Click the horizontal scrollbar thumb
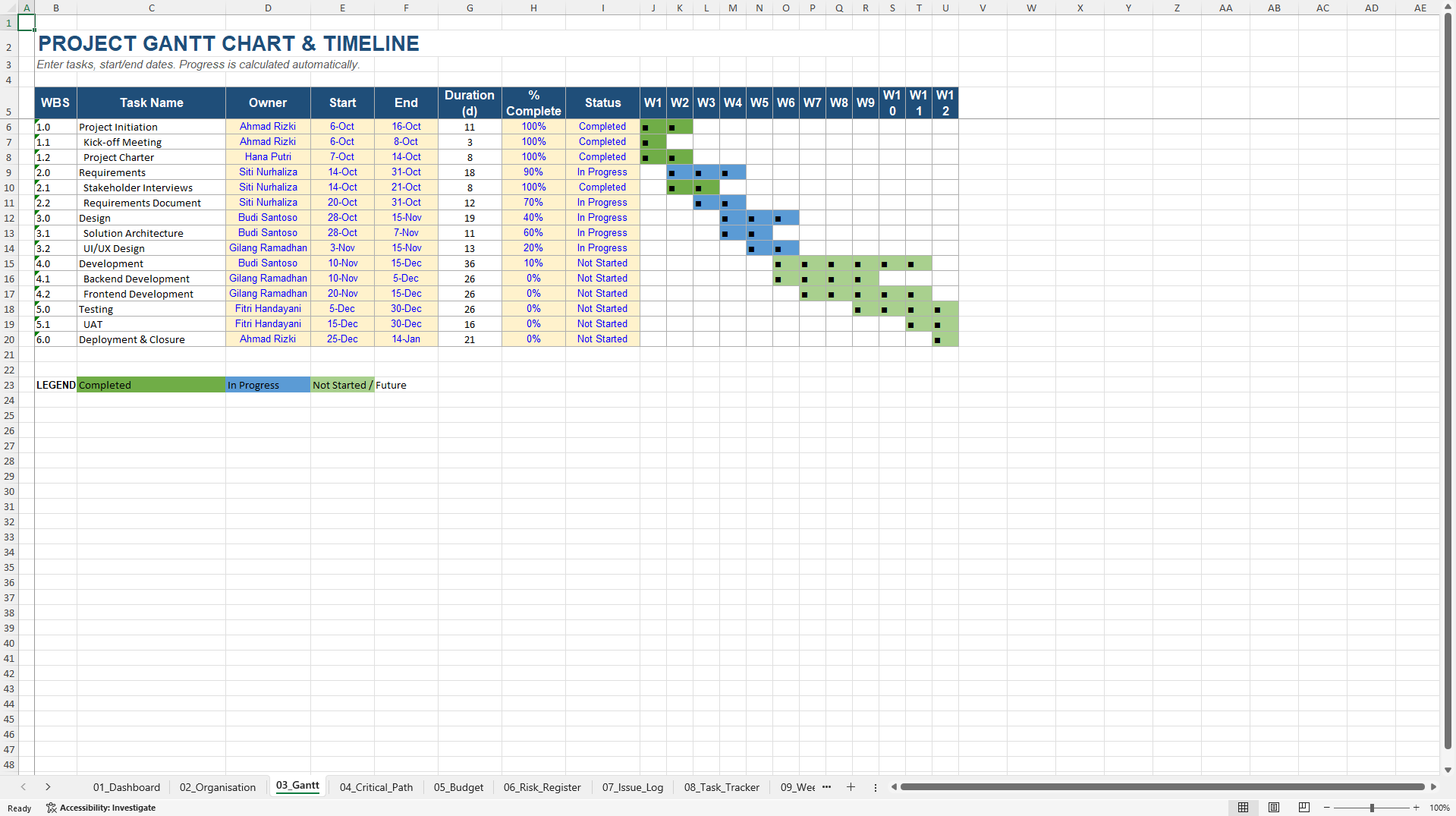1456x816 pixels. (x=1162, y=787)
